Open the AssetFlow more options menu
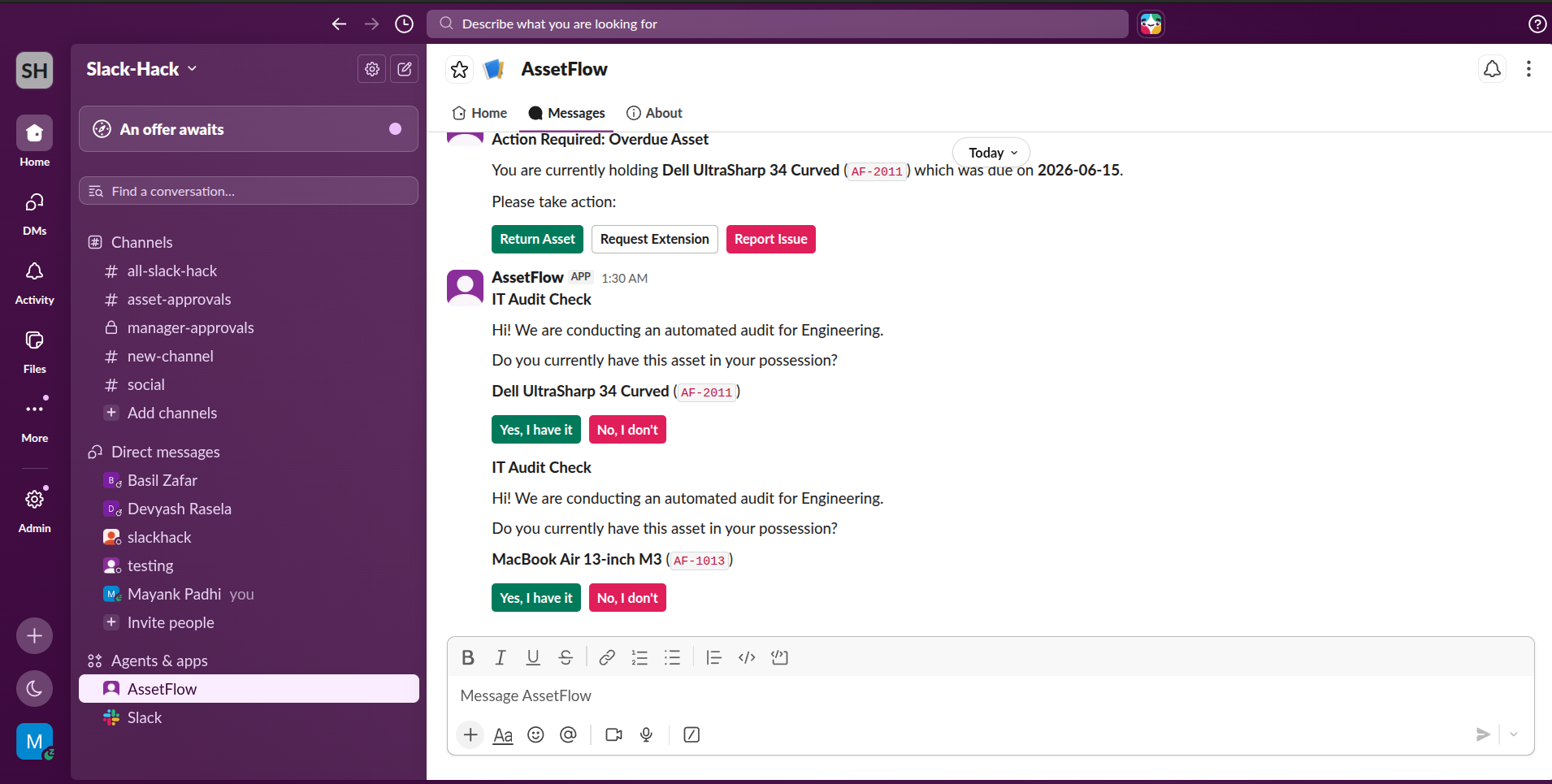 [1528, 69]
